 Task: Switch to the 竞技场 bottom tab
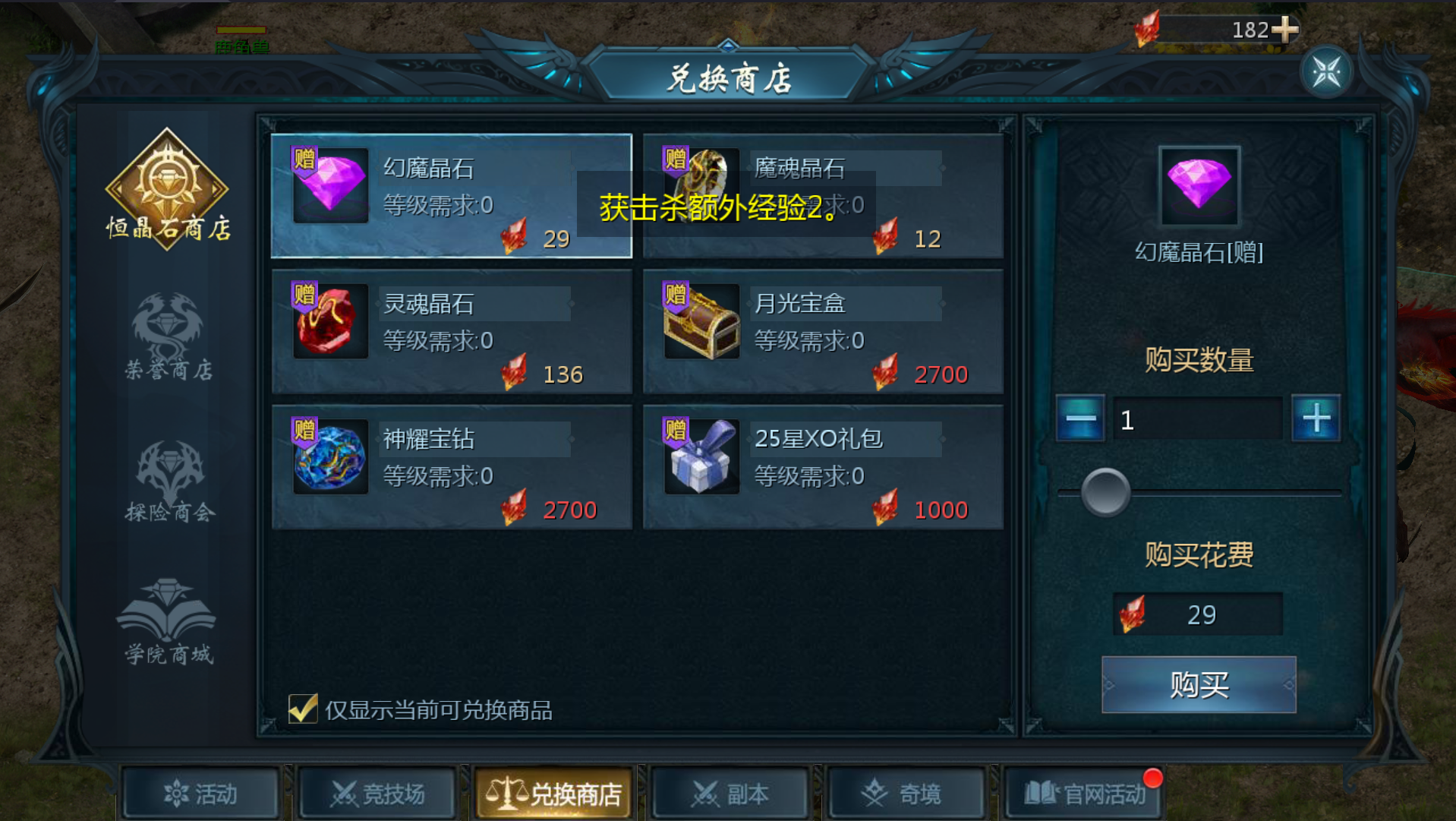[x=378, y=794]
